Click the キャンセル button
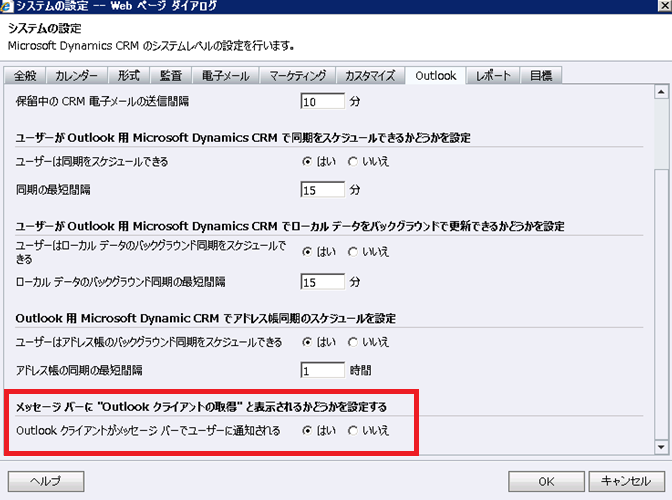672x500 pixels. click(x=626, y=481)
